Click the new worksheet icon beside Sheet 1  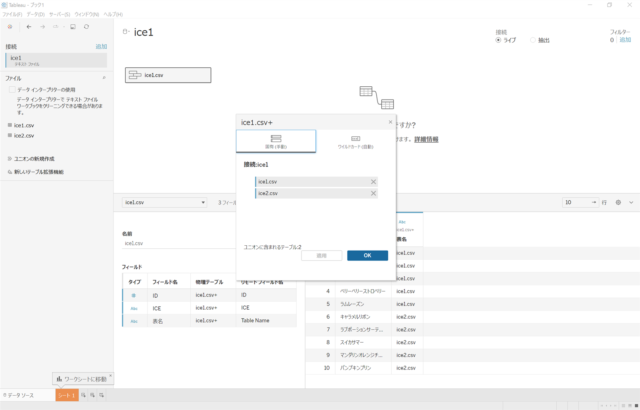click(x=84, y=397)
